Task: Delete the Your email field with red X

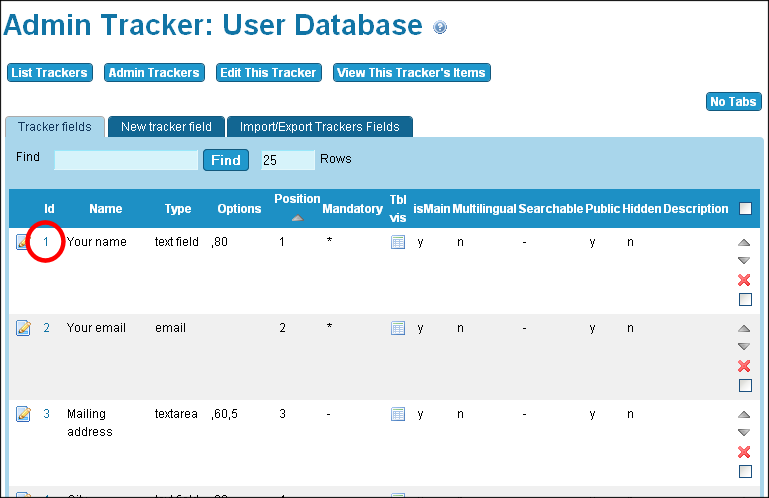Action: point(744,366)
